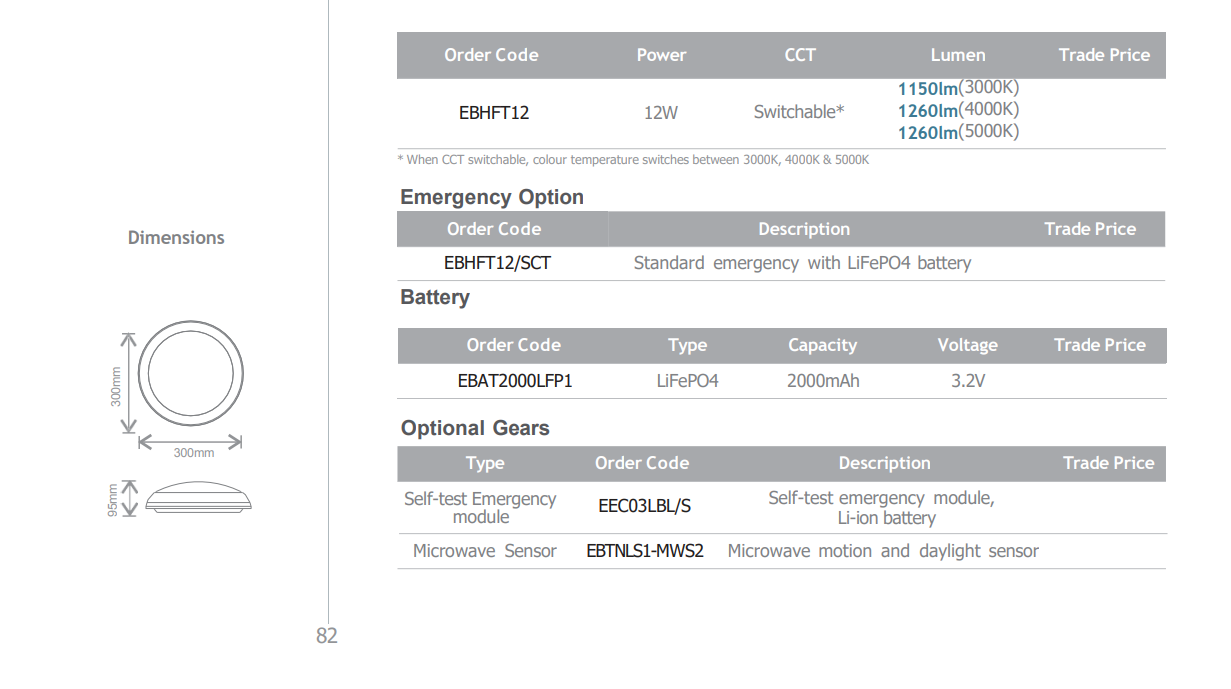Select the Dimensions heading

click(176, 238)
